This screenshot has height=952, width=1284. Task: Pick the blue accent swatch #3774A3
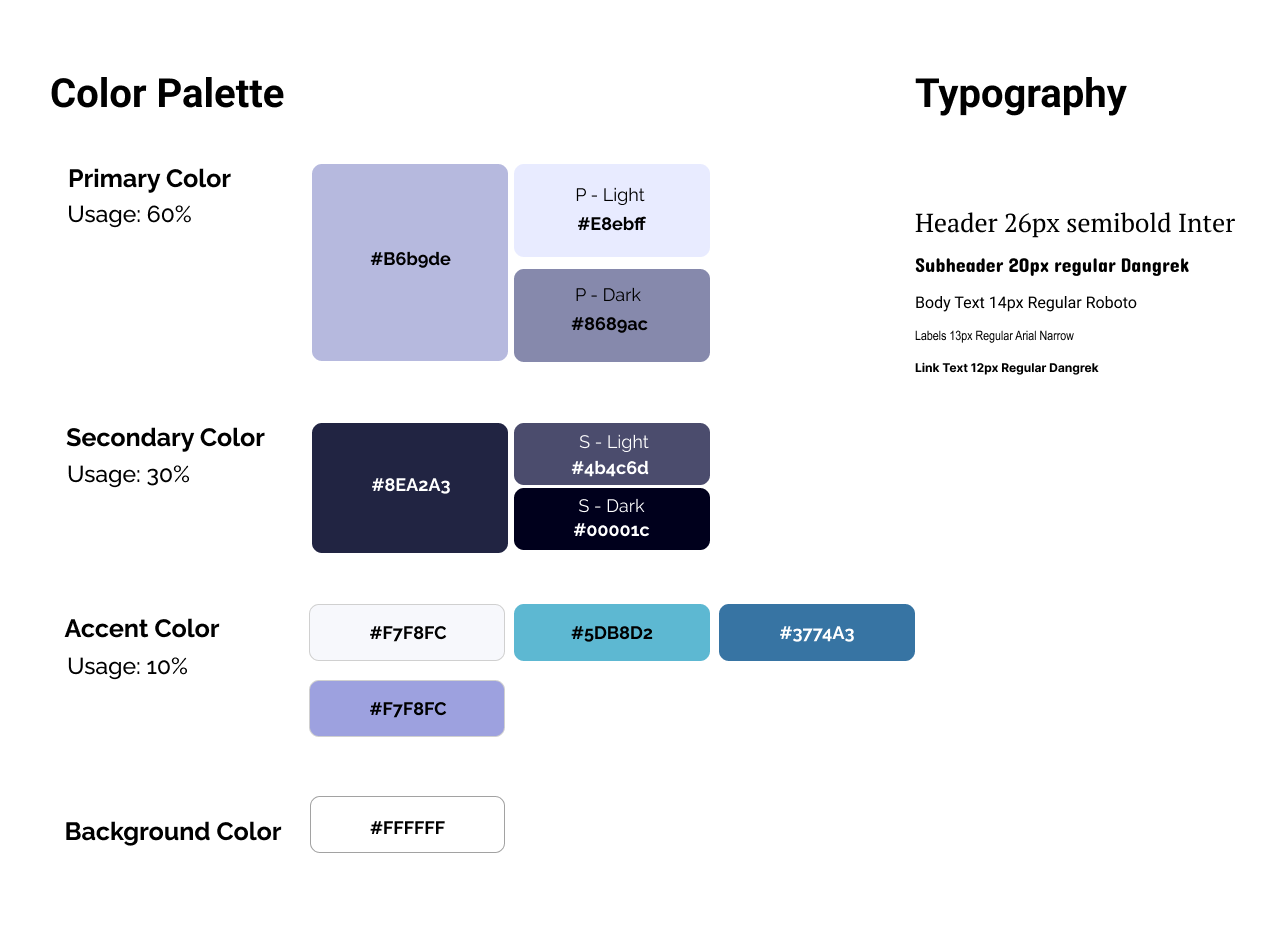coord(817,632)
